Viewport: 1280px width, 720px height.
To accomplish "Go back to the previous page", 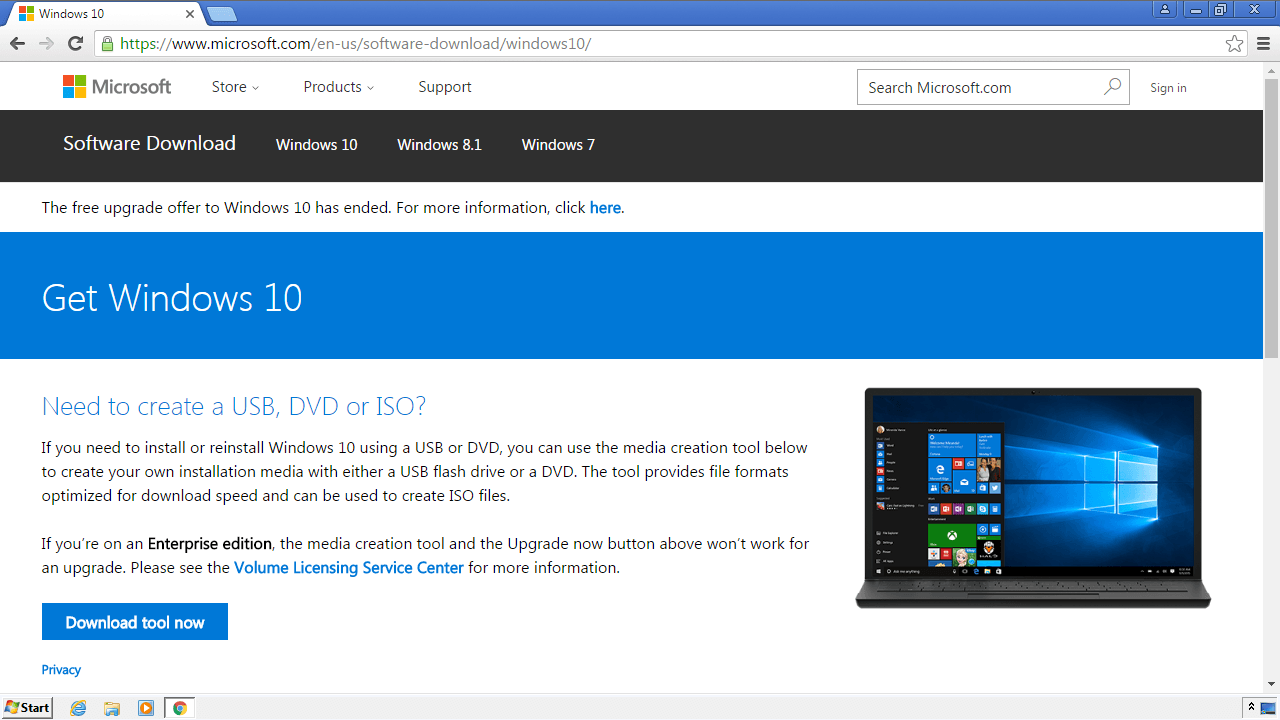I will click(17, 43).
